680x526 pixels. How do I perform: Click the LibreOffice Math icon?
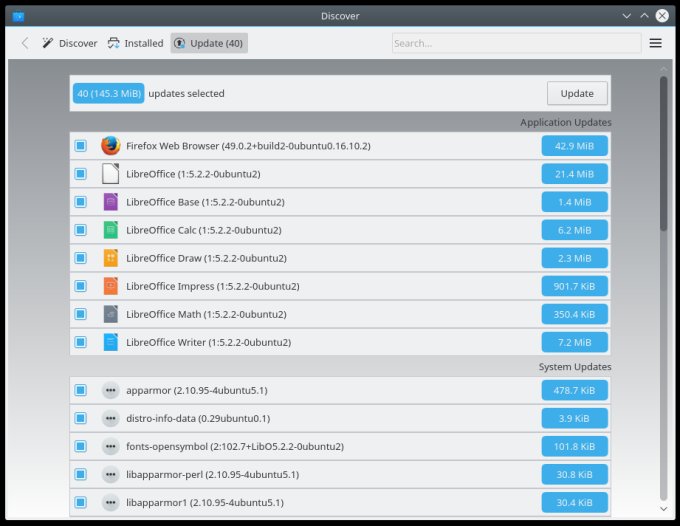[110, 314]
